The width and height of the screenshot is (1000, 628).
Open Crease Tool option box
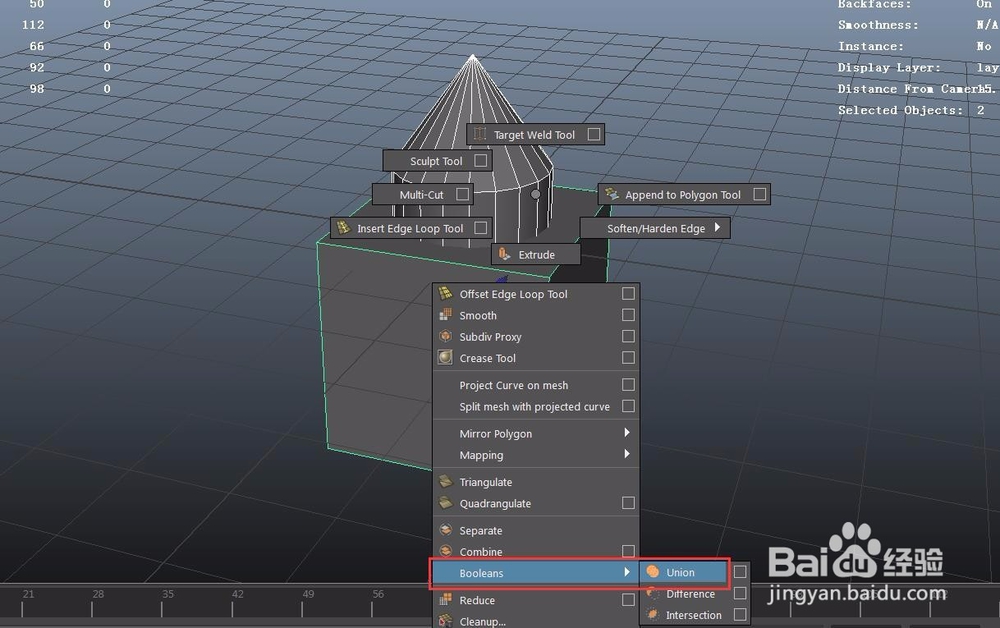628,357
